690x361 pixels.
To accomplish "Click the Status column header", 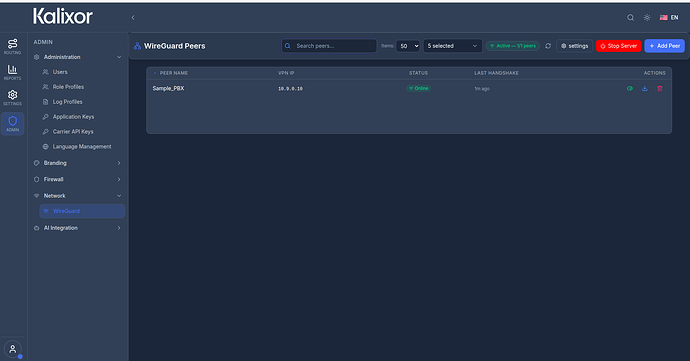I will tap(418, 73).
